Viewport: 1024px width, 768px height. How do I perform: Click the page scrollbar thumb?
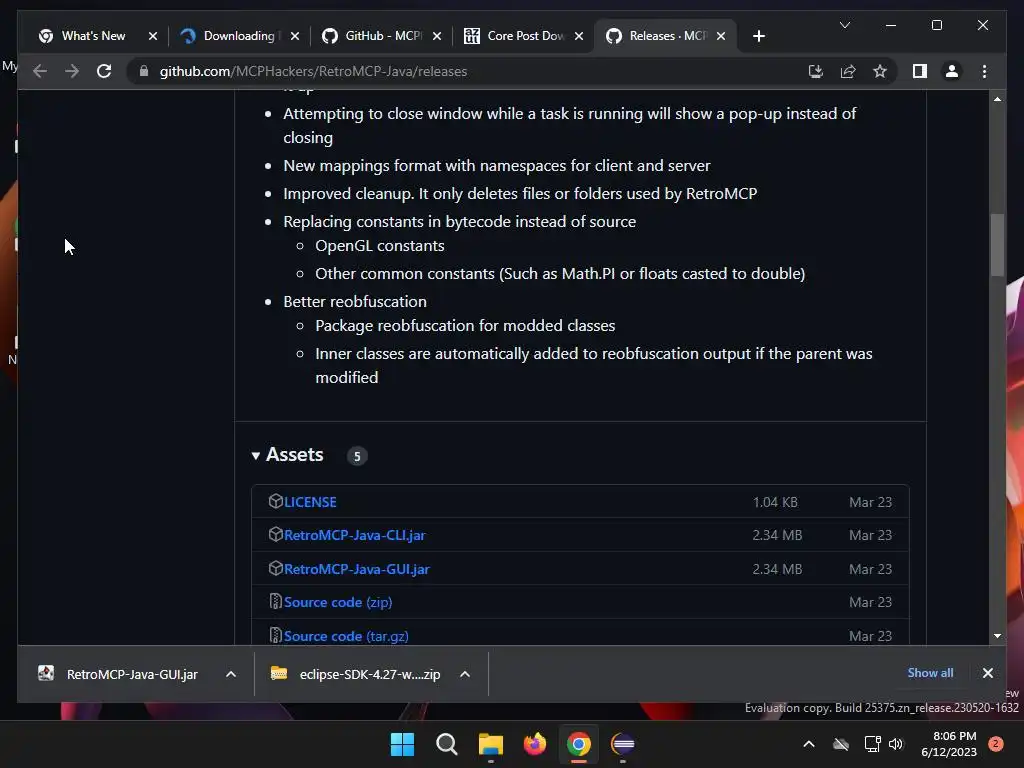point(997,245)
